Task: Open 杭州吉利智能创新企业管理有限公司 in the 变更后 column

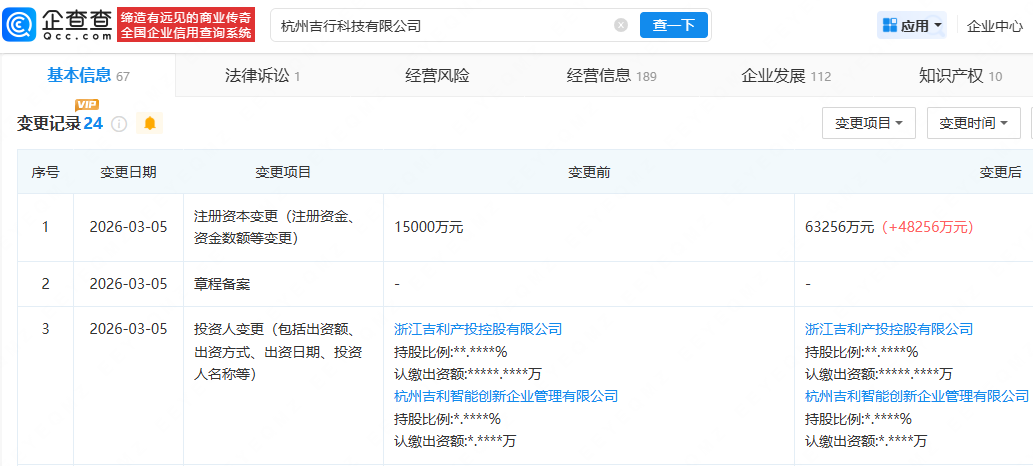Action: [917, 396]
